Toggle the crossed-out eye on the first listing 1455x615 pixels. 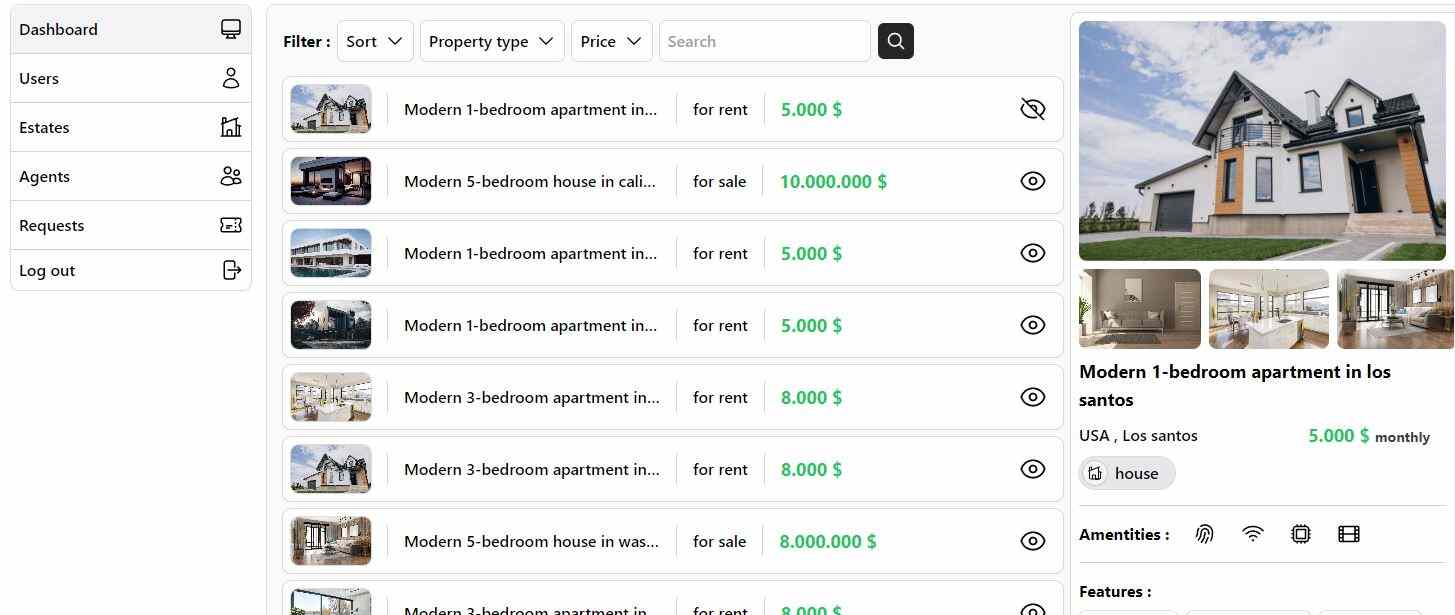coord(1032,109)
